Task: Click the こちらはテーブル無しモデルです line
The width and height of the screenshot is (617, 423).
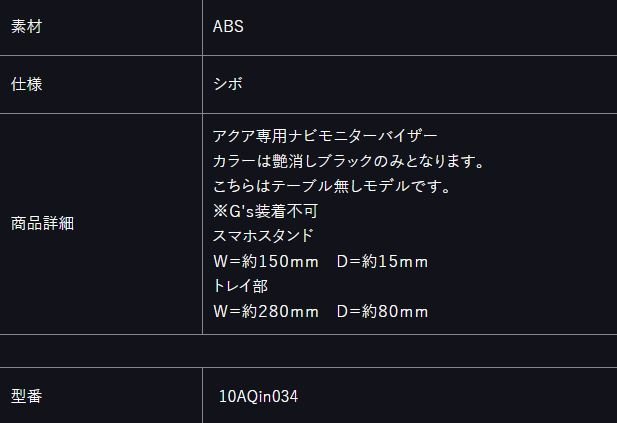Action: 331,186
